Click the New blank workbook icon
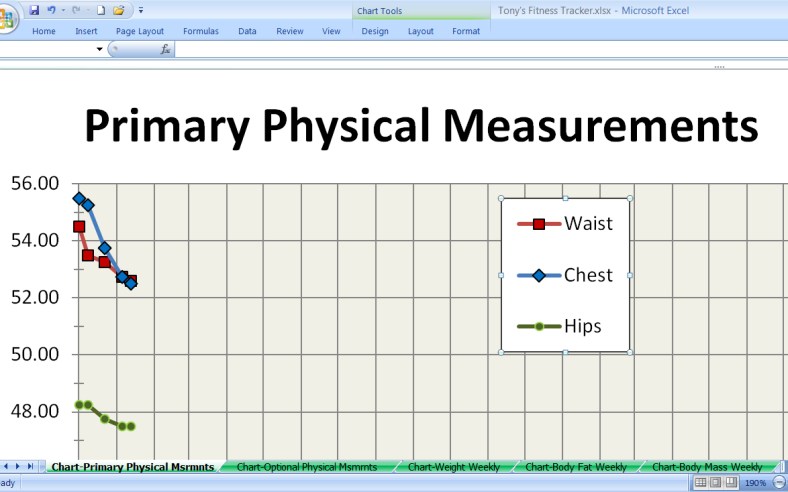Image resolution: width=788 pixels, height=492 pixels. [x=101, y=10]
